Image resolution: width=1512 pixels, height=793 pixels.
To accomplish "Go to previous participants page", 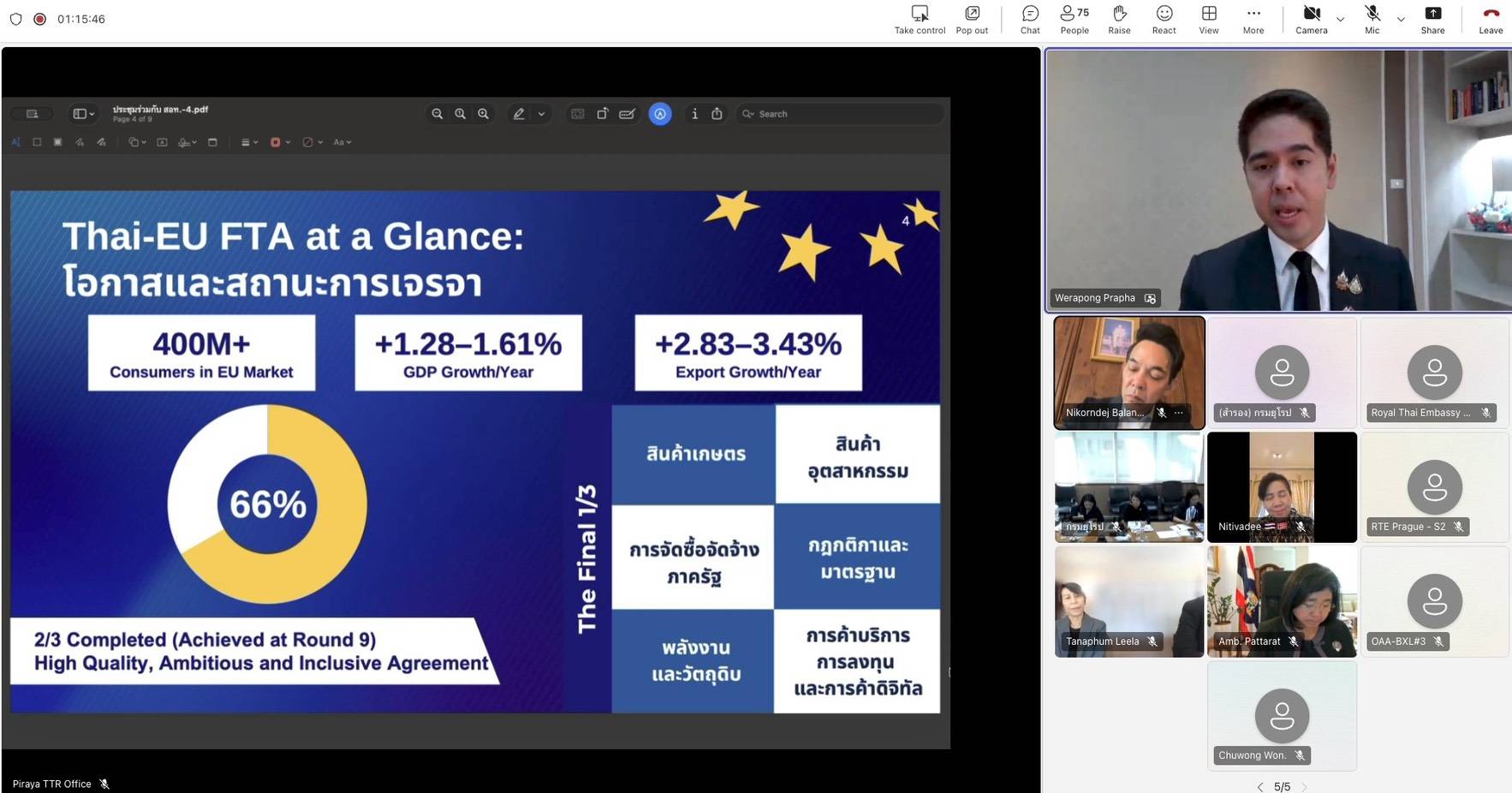I will 1259,787.
